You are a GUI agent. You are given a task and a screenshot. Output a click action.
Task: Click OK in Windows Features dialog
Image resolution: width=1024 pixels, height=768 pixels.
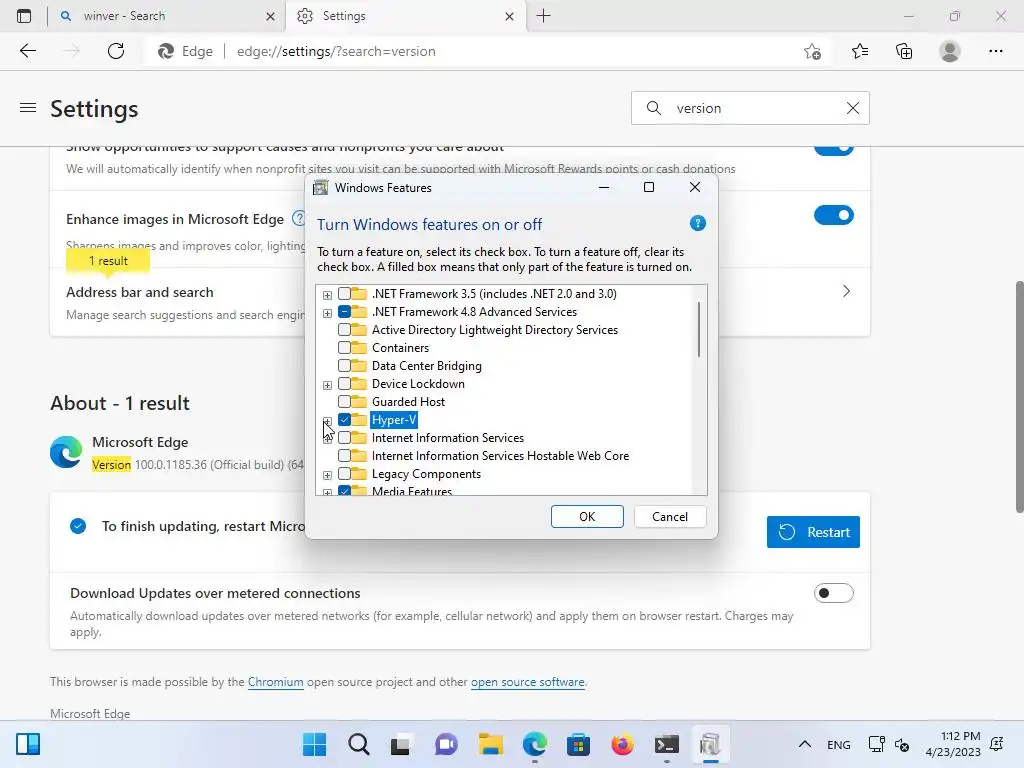click(x=587, y=517)
